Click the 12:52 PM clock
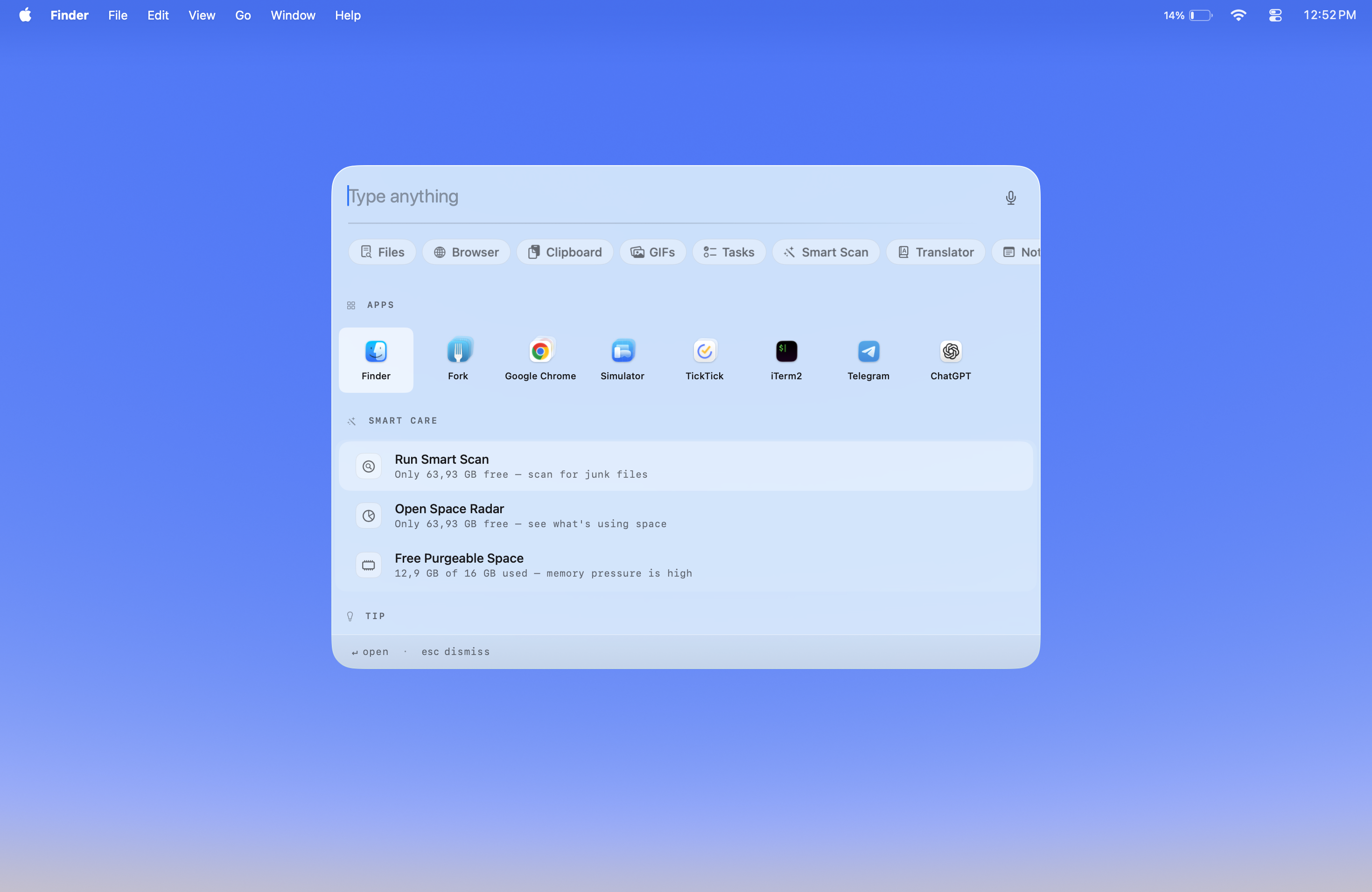Screen dimensions: 1372x892 click(1330, 15)
